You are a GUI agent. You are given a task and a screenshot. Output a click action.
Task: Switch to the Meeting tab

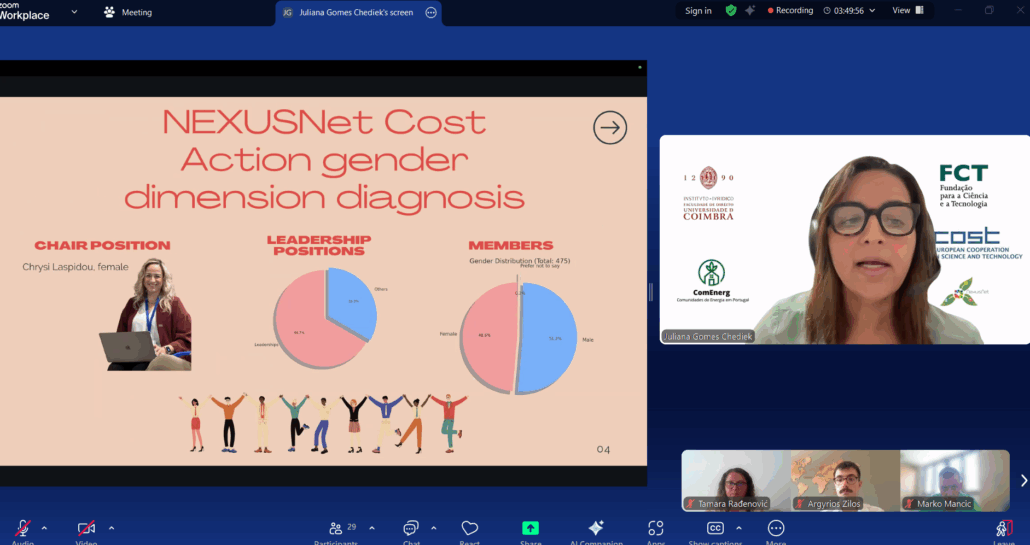click(128, 13)
